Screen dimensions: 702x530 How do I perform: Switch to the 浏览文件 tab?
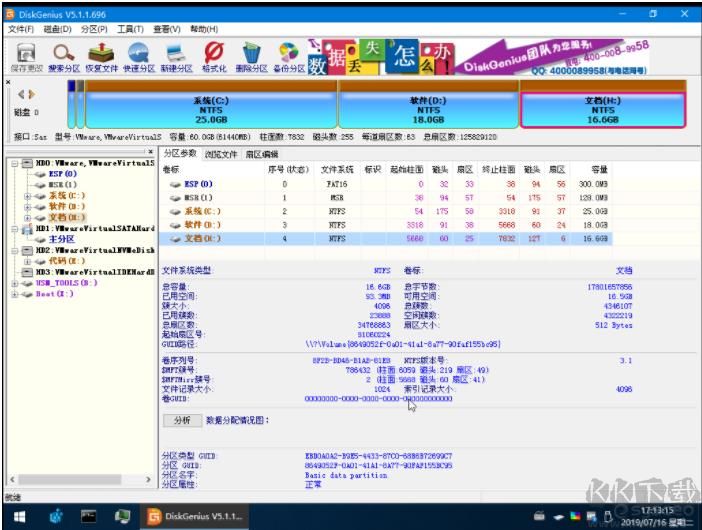pos(221,154)
